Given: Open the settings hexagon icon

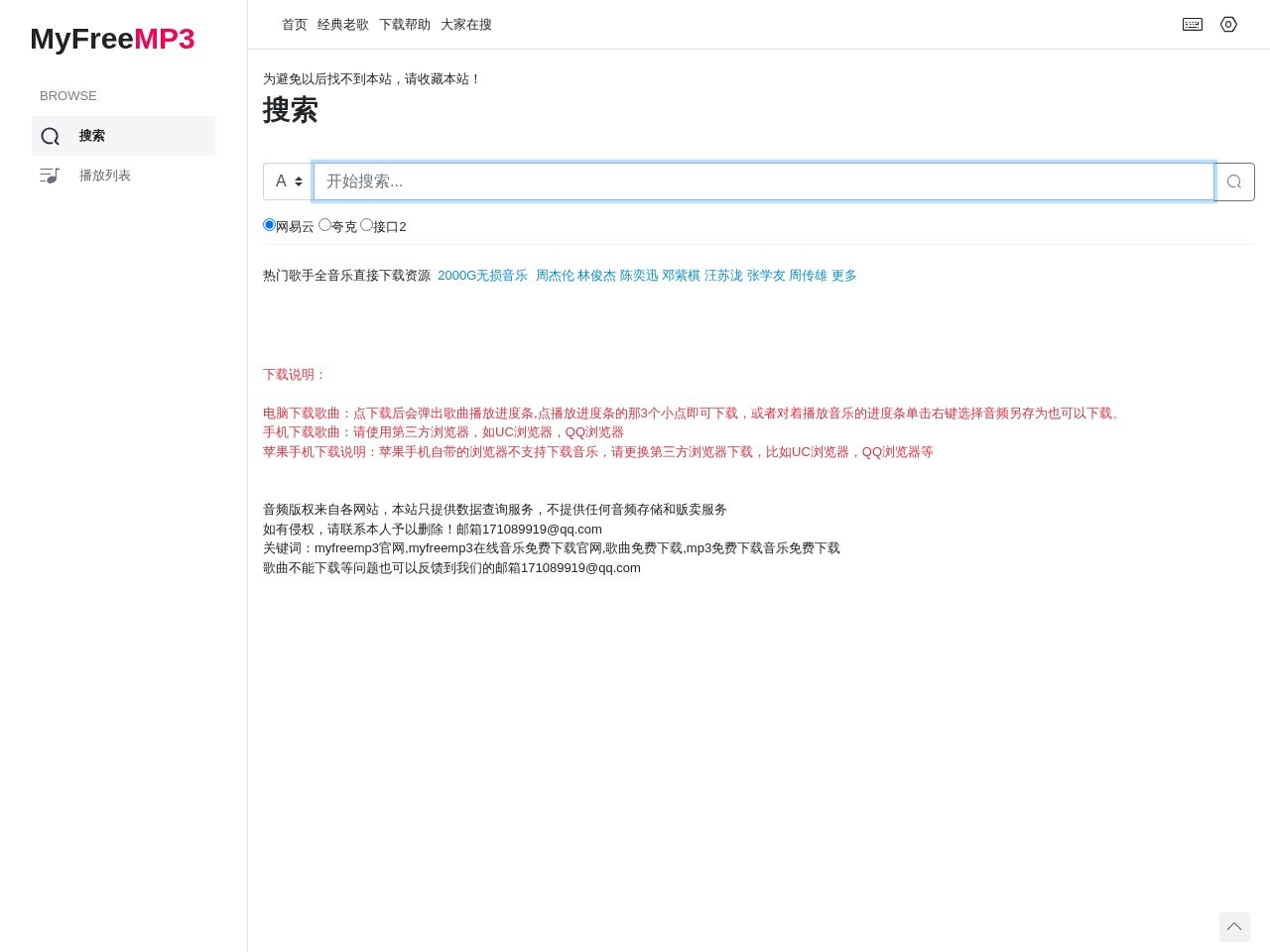Looking at the screenshot, I should 1228,25.
